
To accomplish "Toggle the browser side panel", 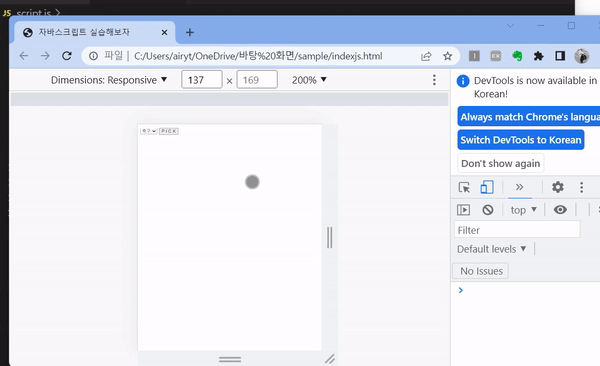I will pyautogui.click(x=560, y=56).
